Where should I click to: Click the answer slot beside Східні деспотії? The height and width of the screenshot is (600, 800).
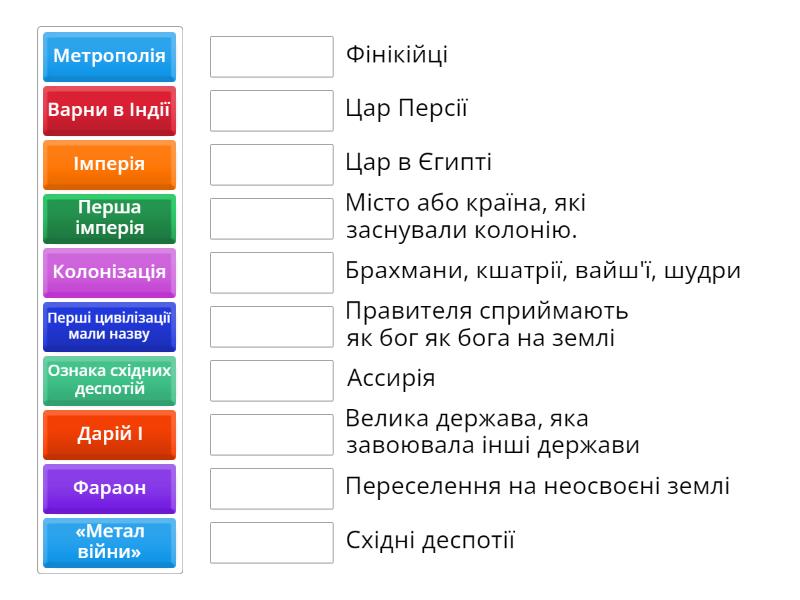272,543
